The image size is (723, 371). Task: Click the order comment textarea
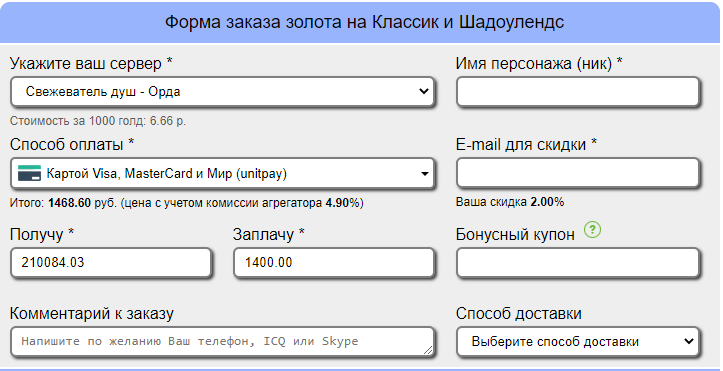222,342
